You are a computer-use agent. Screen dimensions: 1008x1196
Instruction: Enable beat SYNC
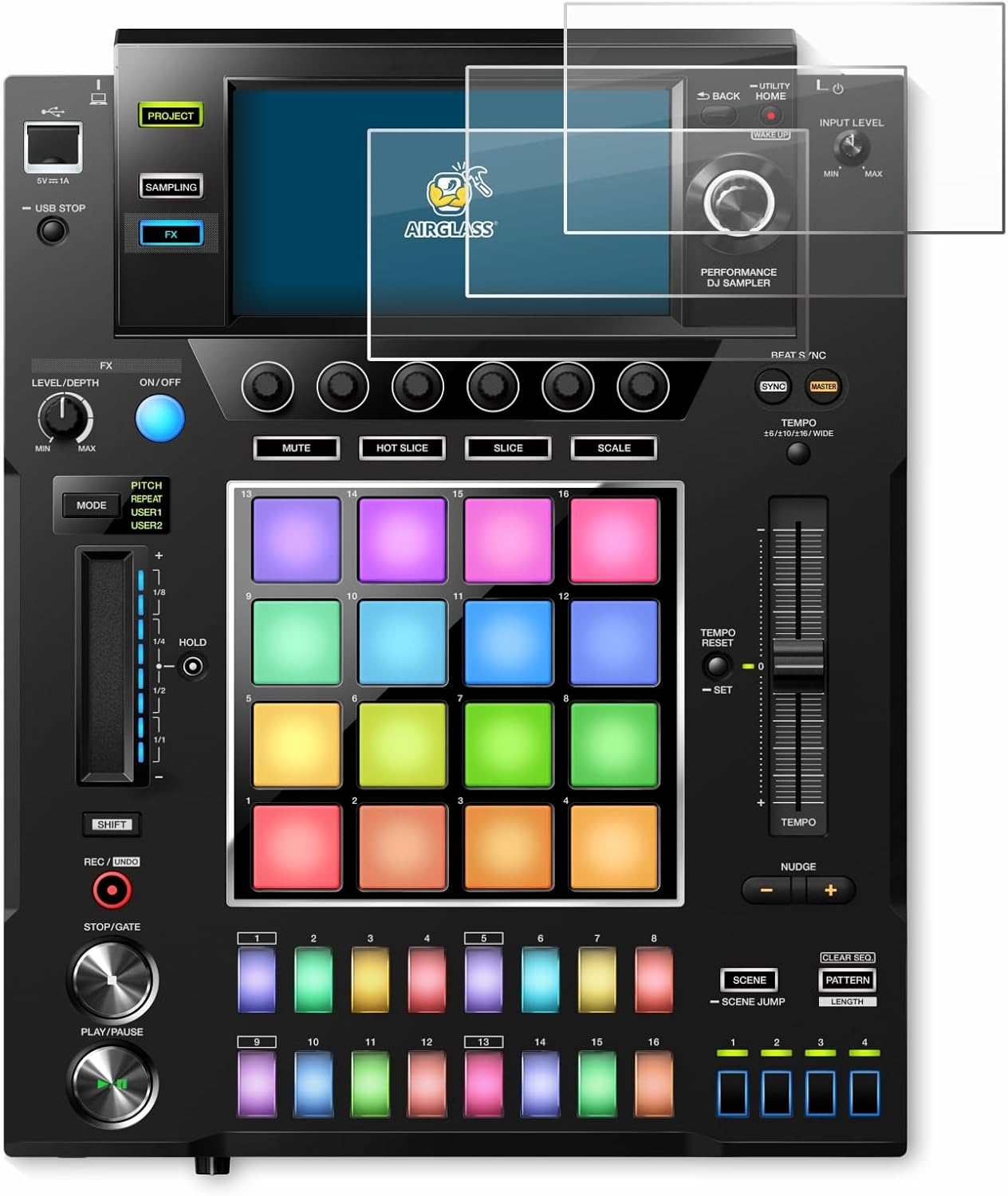[773, 386]
